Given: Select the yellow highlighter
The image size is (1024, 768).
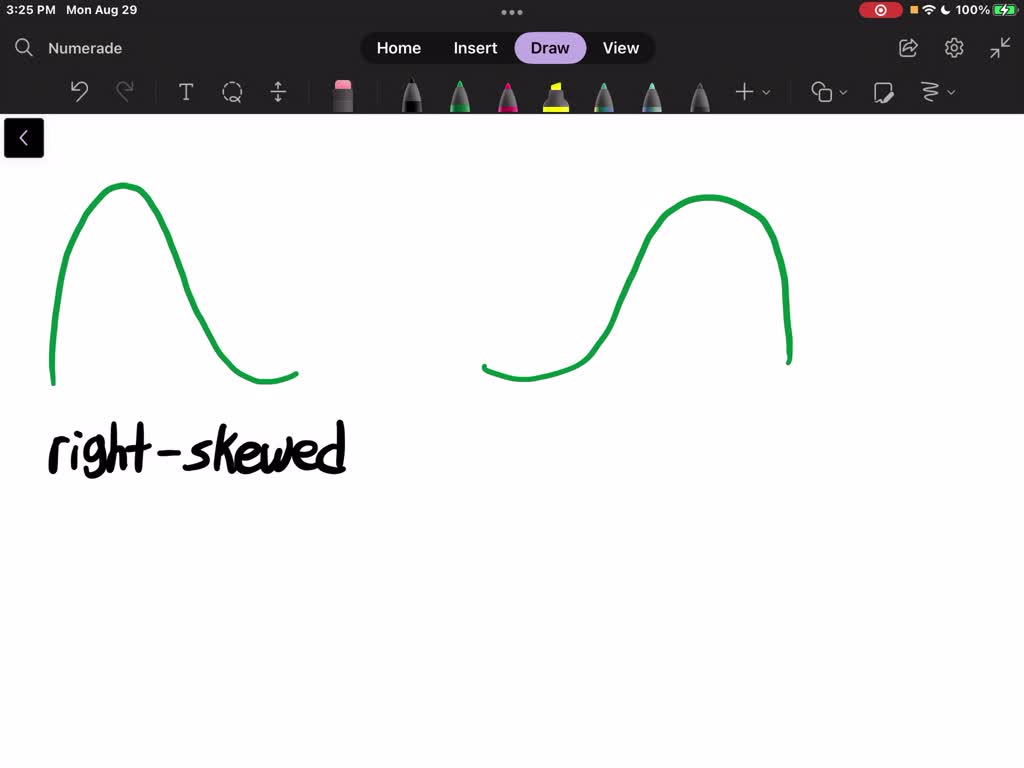Looking at the screenshot, I should pyautogui.click(x=556, y=97).
